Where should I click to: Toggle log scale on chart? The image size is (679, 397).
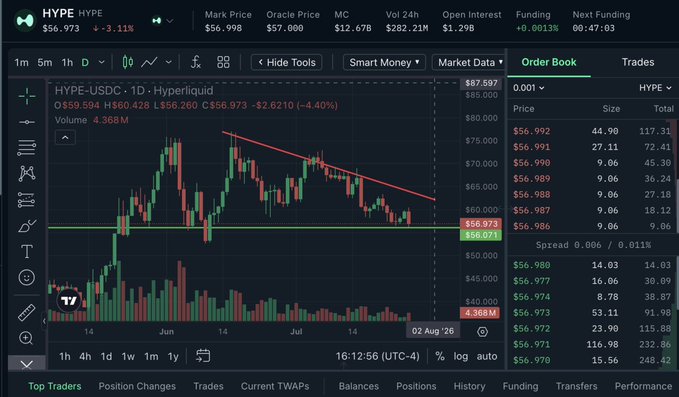pos(461,356)
